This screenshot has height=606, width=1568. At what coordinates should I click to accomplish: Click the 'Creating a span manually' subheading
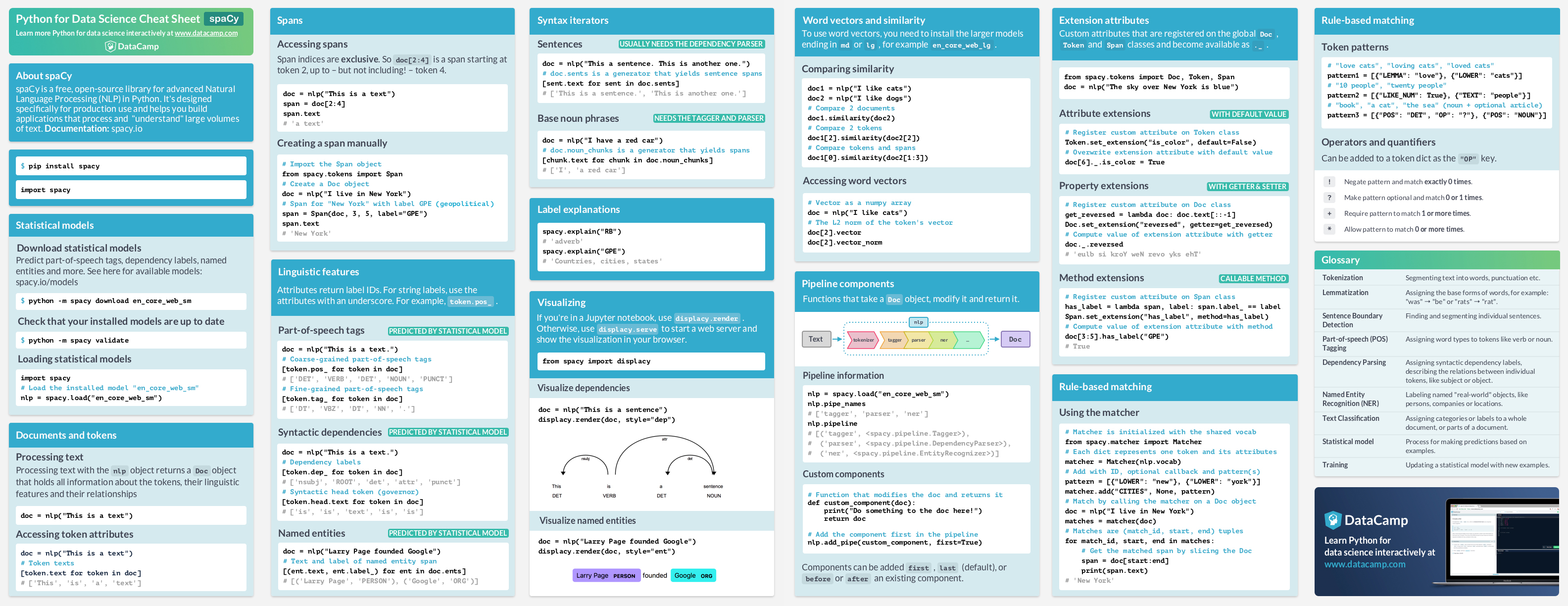pos(332,143)
